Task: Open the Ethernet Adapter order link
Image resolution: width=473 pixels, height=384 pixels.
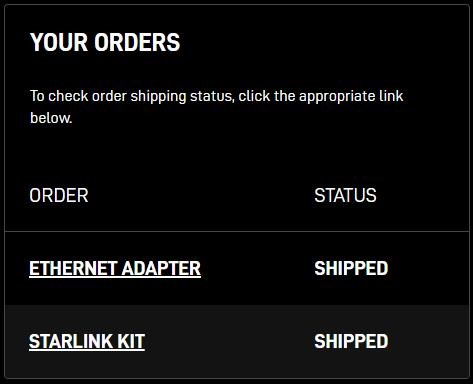Action: [x=115, y=269]
